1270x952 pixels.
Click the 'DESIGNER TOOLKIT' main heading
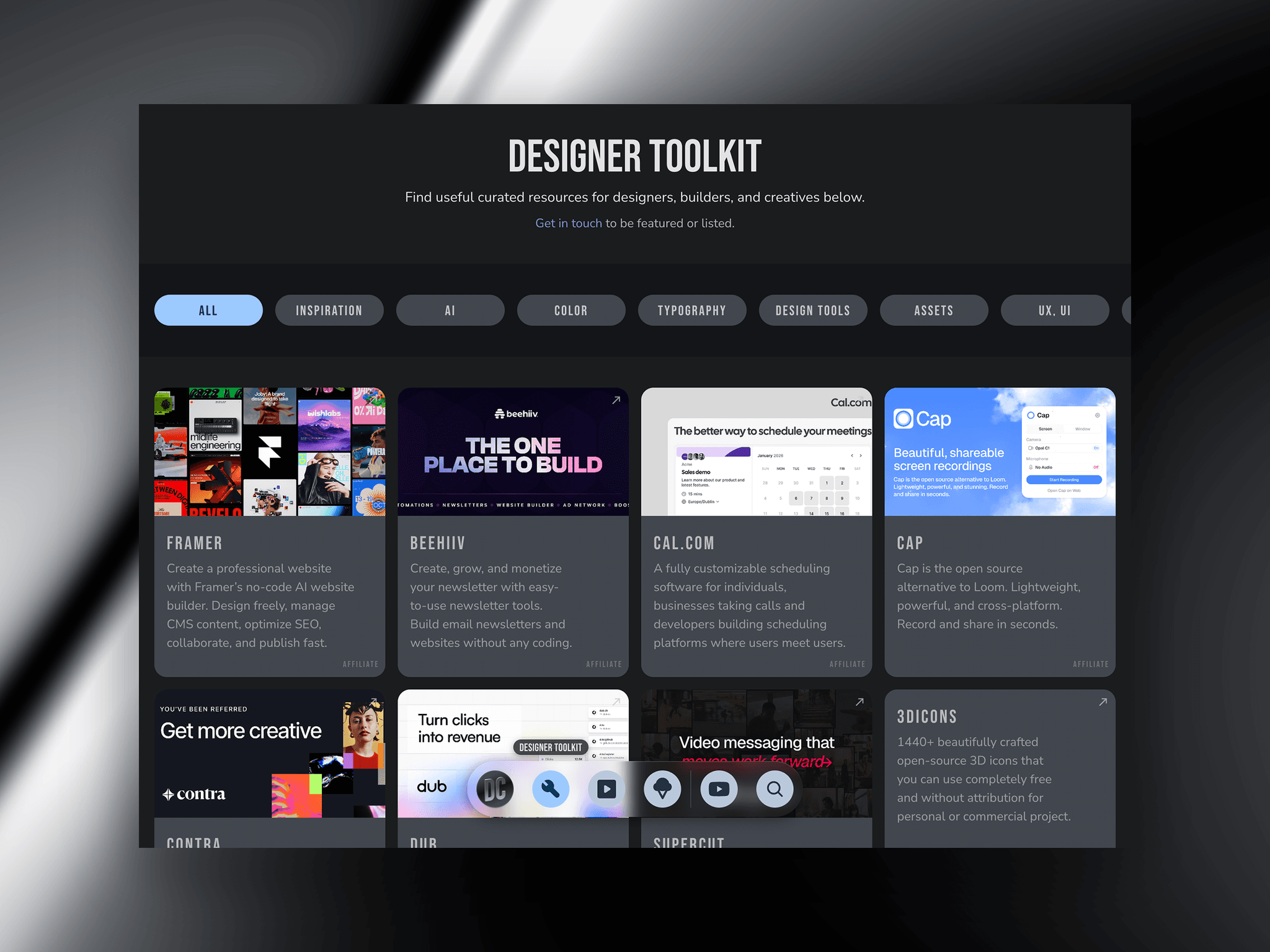635,156
